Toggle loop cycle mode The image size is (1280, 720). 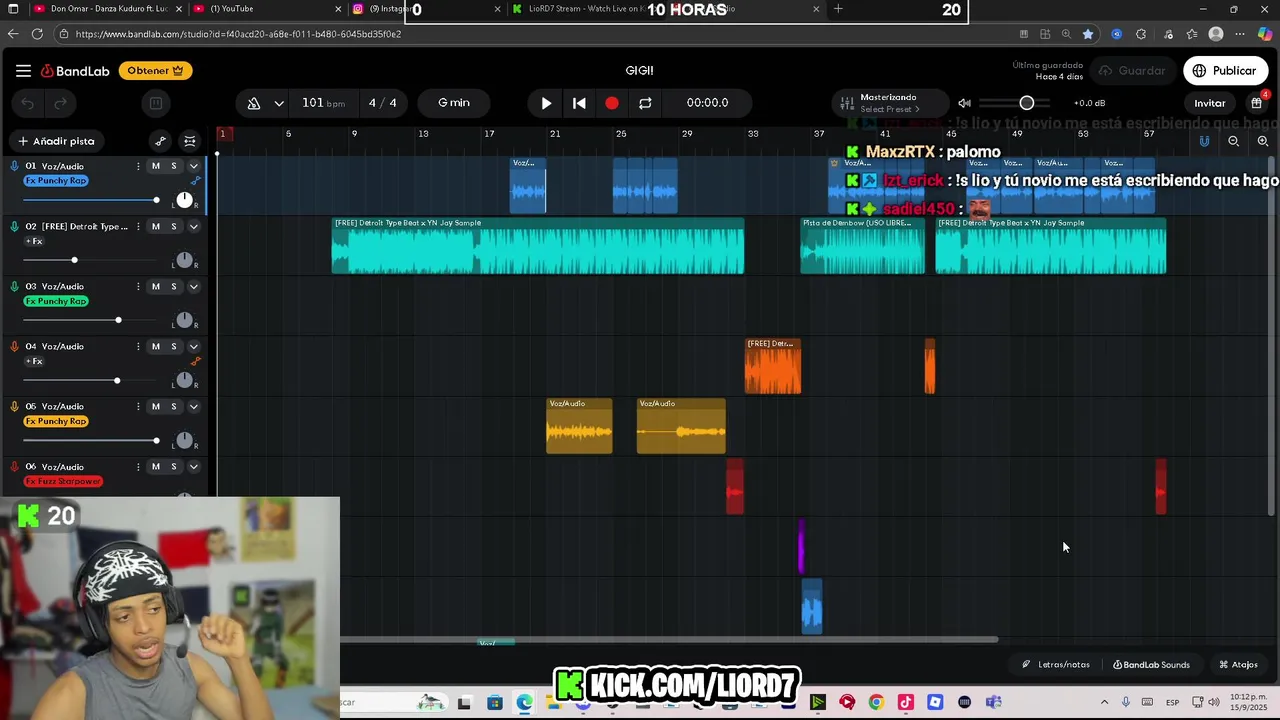pyautogui.click(x=645, y=103)
